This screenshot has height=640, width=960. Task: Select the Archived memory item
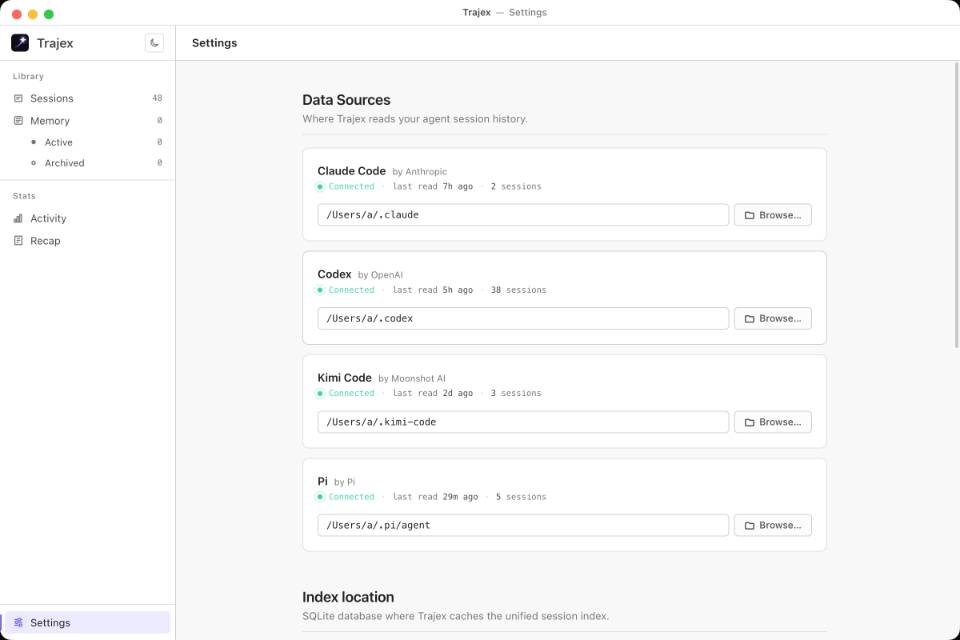pos(88,163)
